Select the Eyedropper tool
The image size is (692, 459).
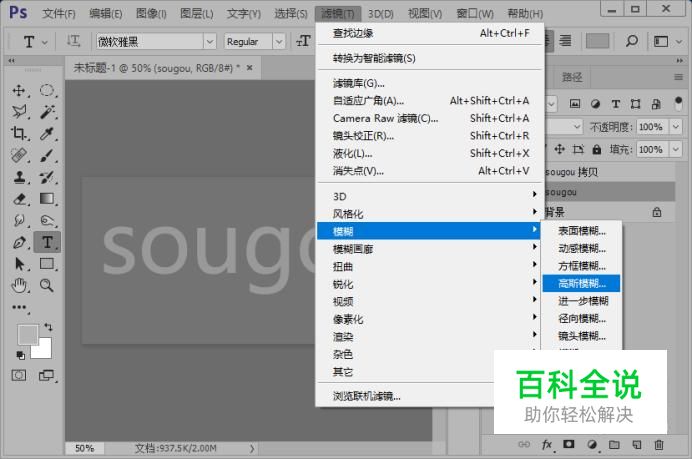47,133
